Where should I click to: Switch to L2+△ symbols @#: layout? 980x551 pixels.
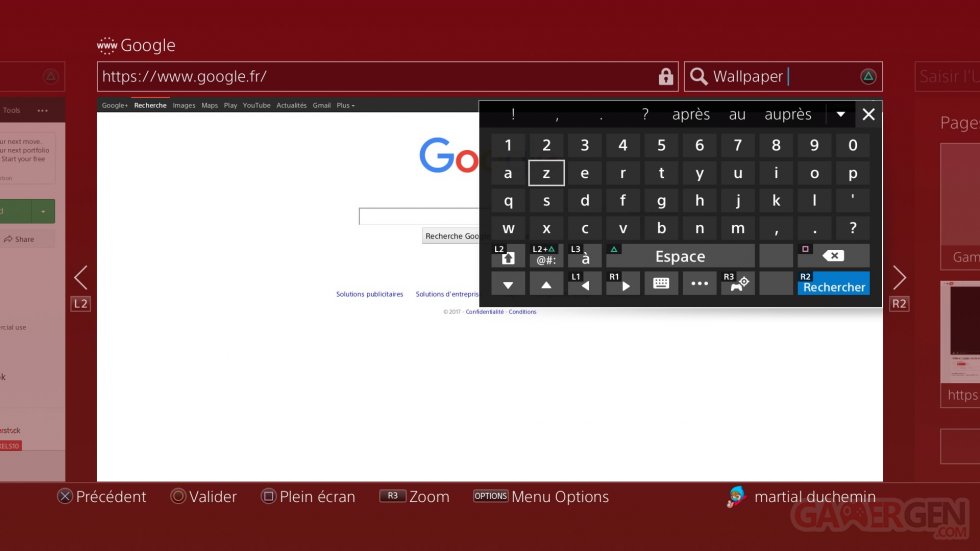click(x=546, y=256)
